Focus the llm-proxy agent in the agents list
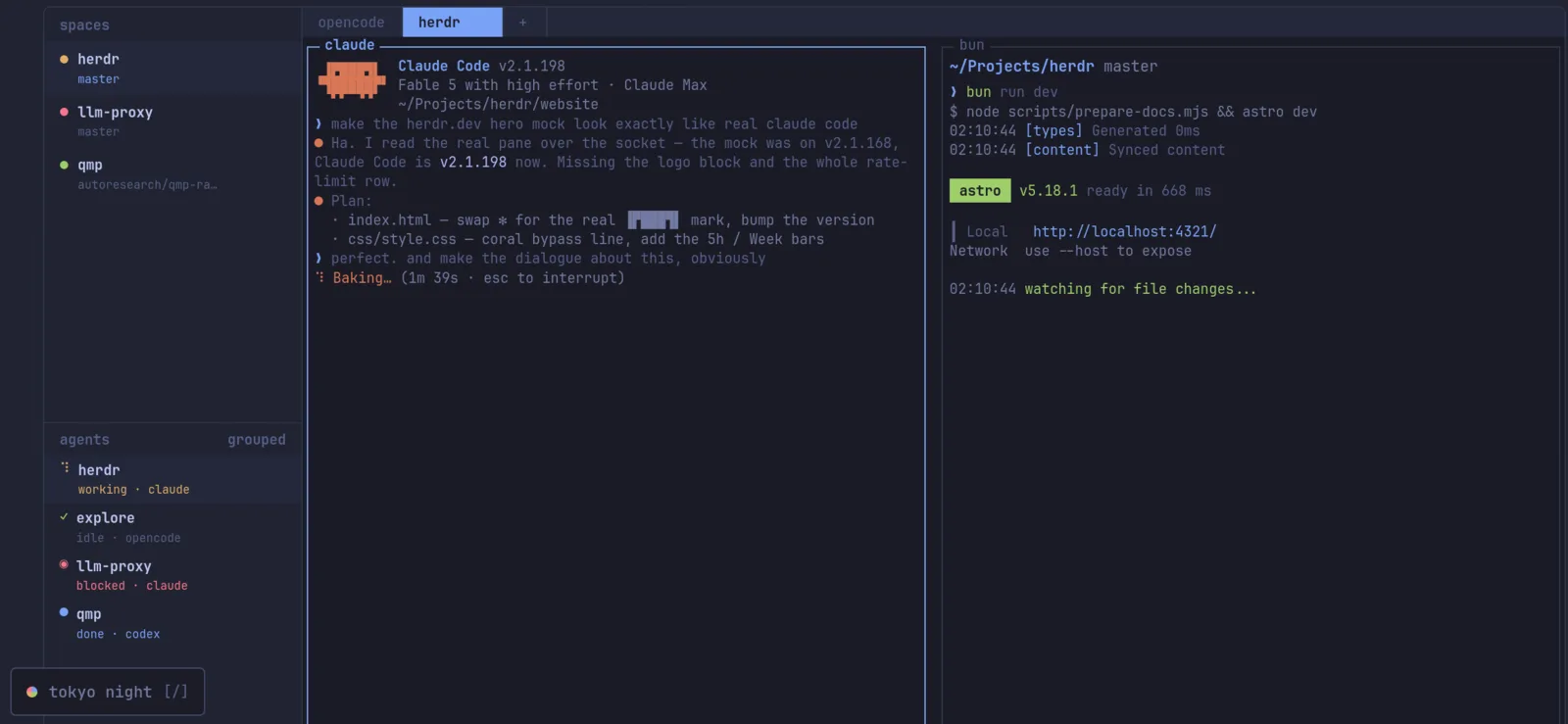Screen dimensions: 1568x724 172,575
